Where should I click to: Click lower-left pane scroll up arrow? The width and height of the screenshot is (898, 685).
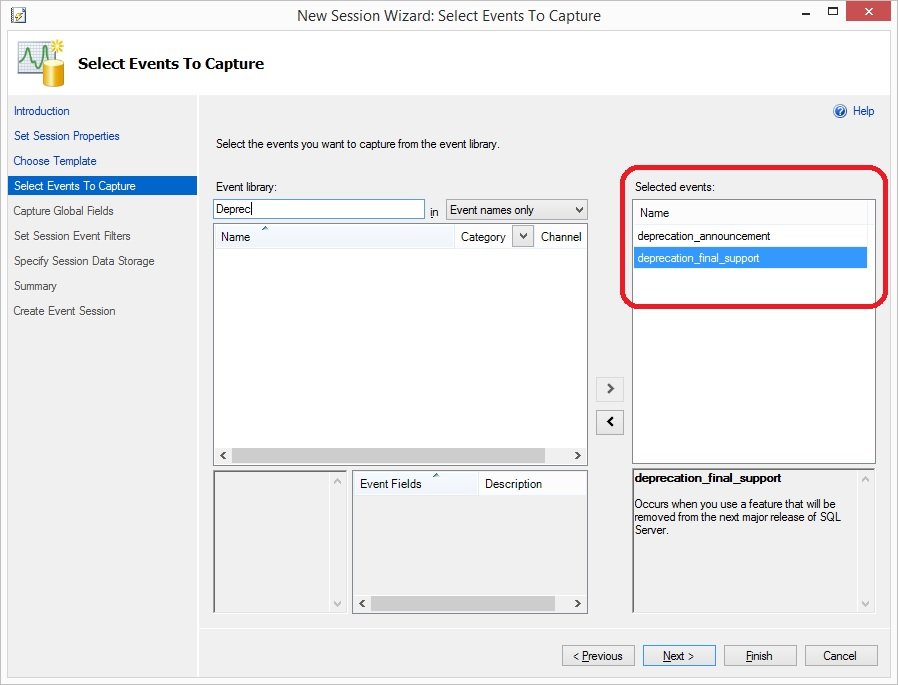[337, 481]
